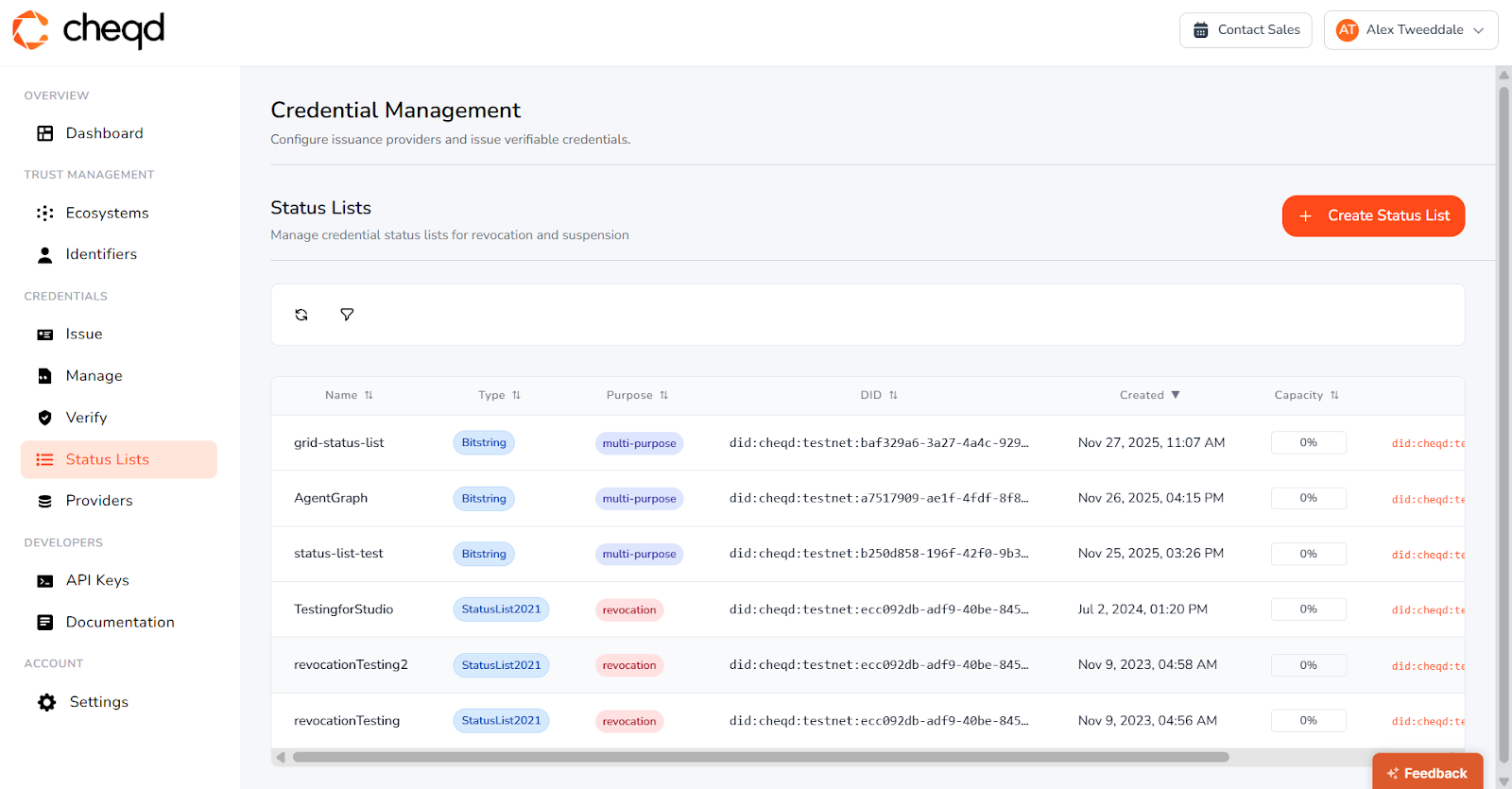
Task: Open the Documentation menu item
Action: click(120, 622)
